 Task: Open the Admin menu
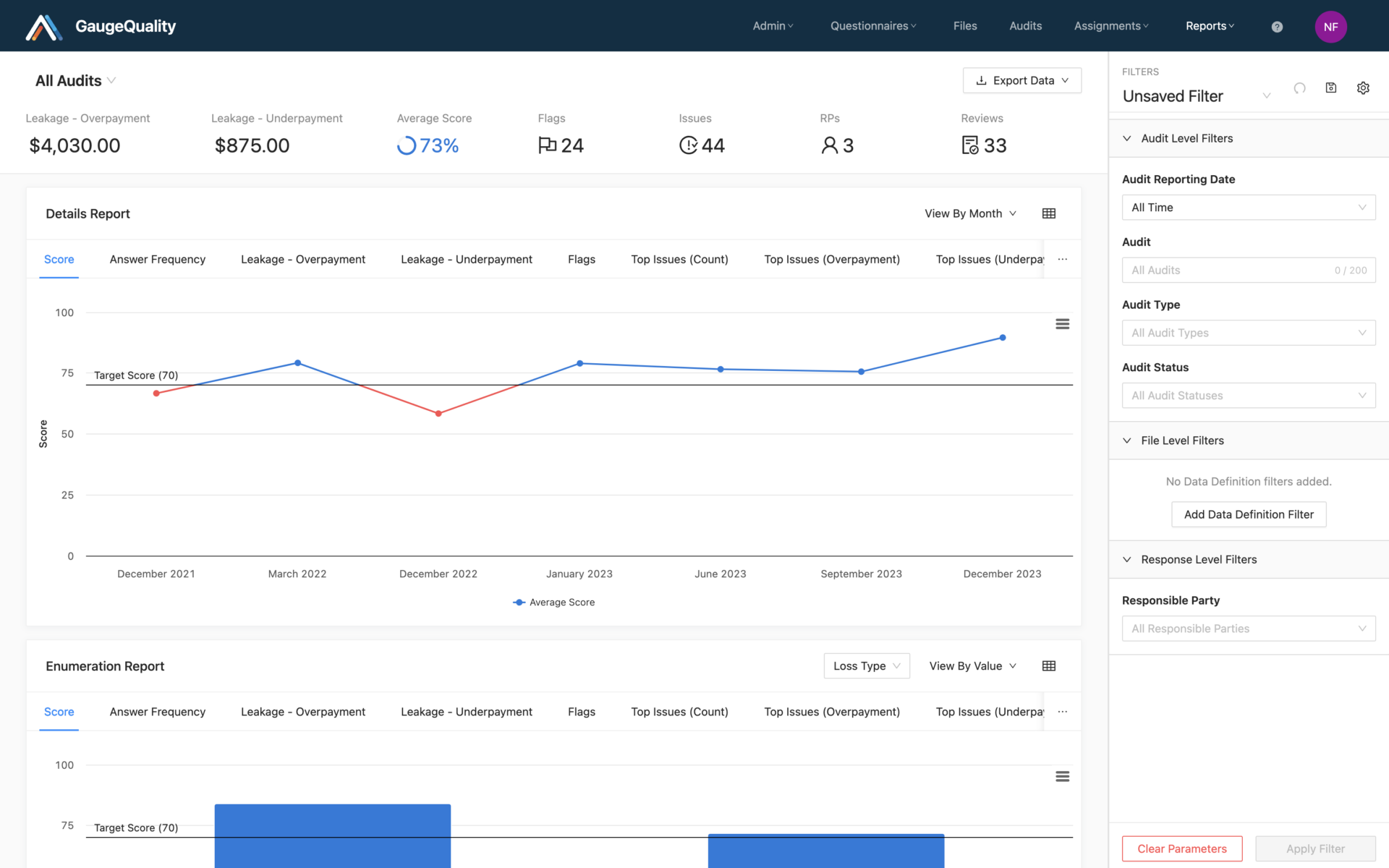(x=773, y=26)
